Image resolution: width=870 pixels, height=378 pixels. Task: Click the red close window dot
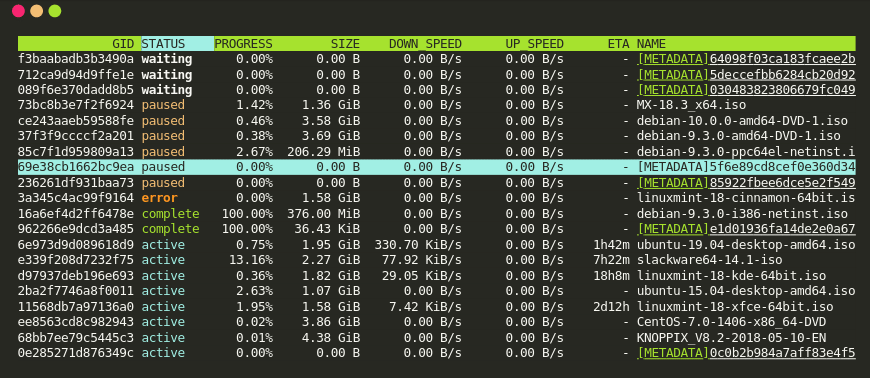[x=18, y=11]
